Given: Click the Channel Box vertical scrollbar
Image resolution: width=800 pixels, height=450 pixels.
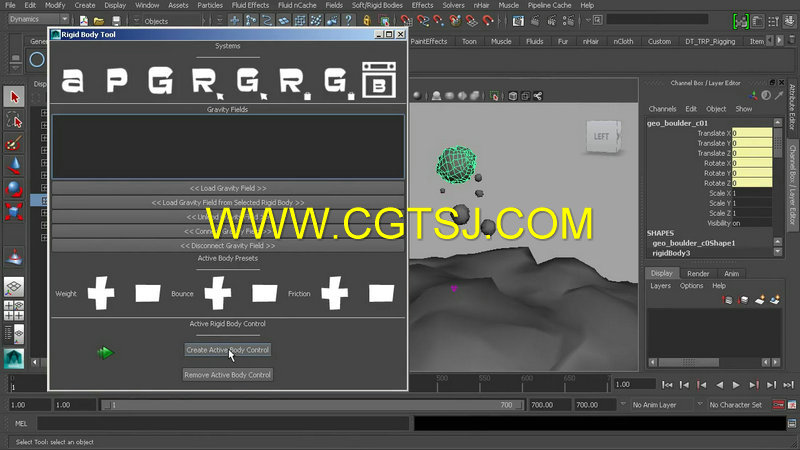Looking at the screenshot, I should pos(778,141).
